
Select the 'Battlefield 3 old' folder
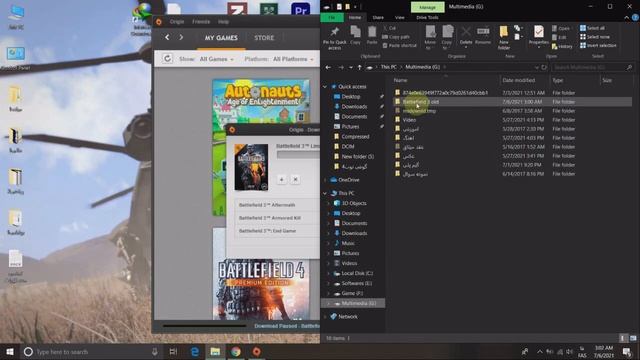512,102
